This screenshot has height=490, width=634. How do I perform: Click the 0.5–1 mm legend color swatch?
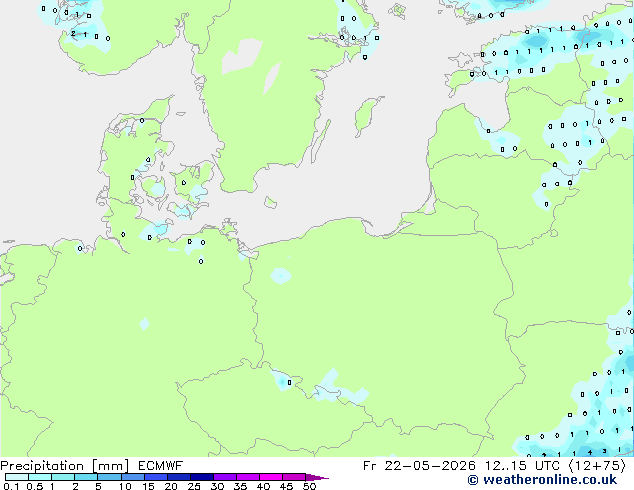pyautogui.click(x=40, y=477)
